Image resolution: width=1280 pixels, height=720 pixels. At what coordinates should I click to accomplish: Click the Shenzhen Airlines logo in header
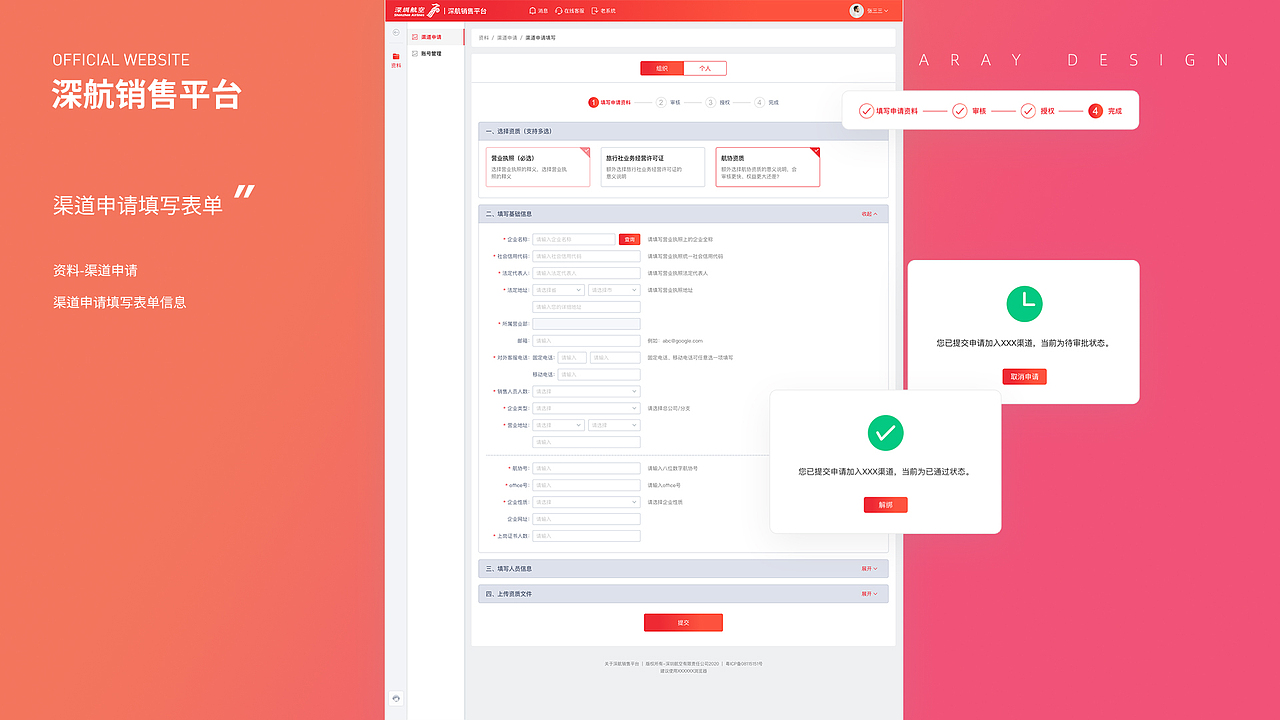417,10
